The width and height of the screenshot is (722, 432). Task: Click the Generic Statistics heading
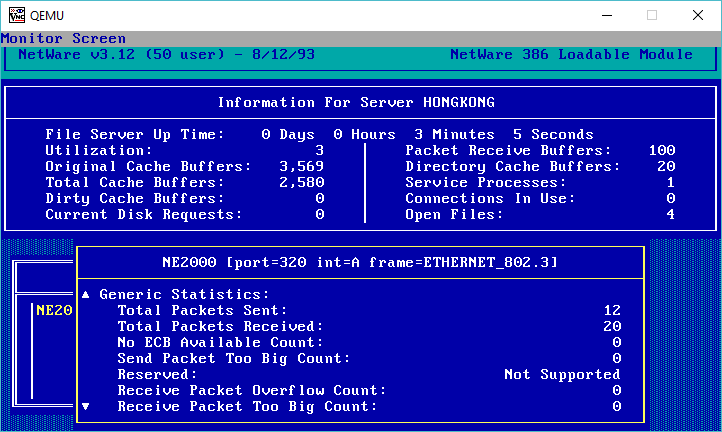pyautogui.click(x=184, y=294)
